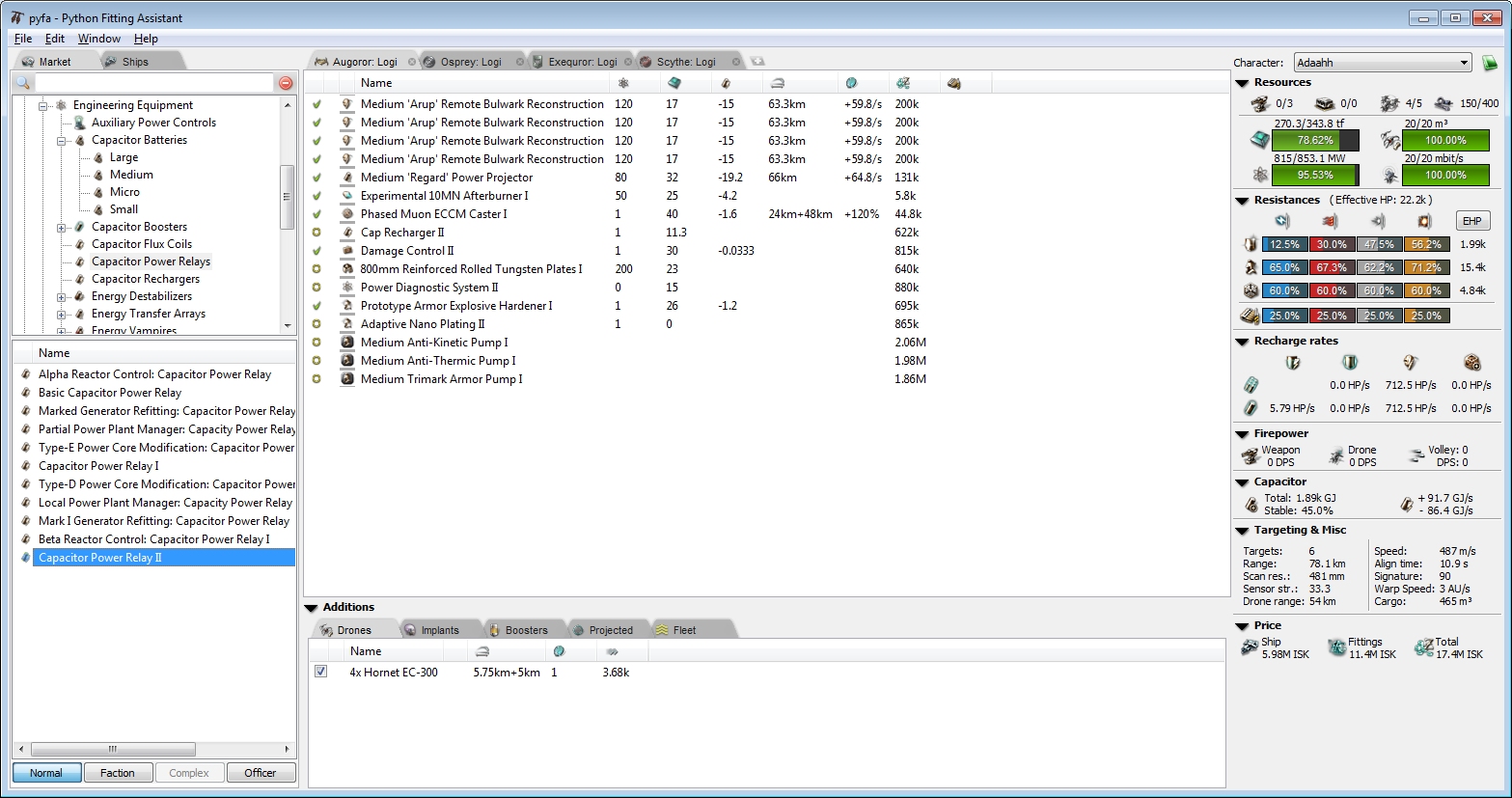The height and width of the screenshot is (798, 1512).
Task: Click the Medium Trimark Armor Pump I icon
Action: 347,379
